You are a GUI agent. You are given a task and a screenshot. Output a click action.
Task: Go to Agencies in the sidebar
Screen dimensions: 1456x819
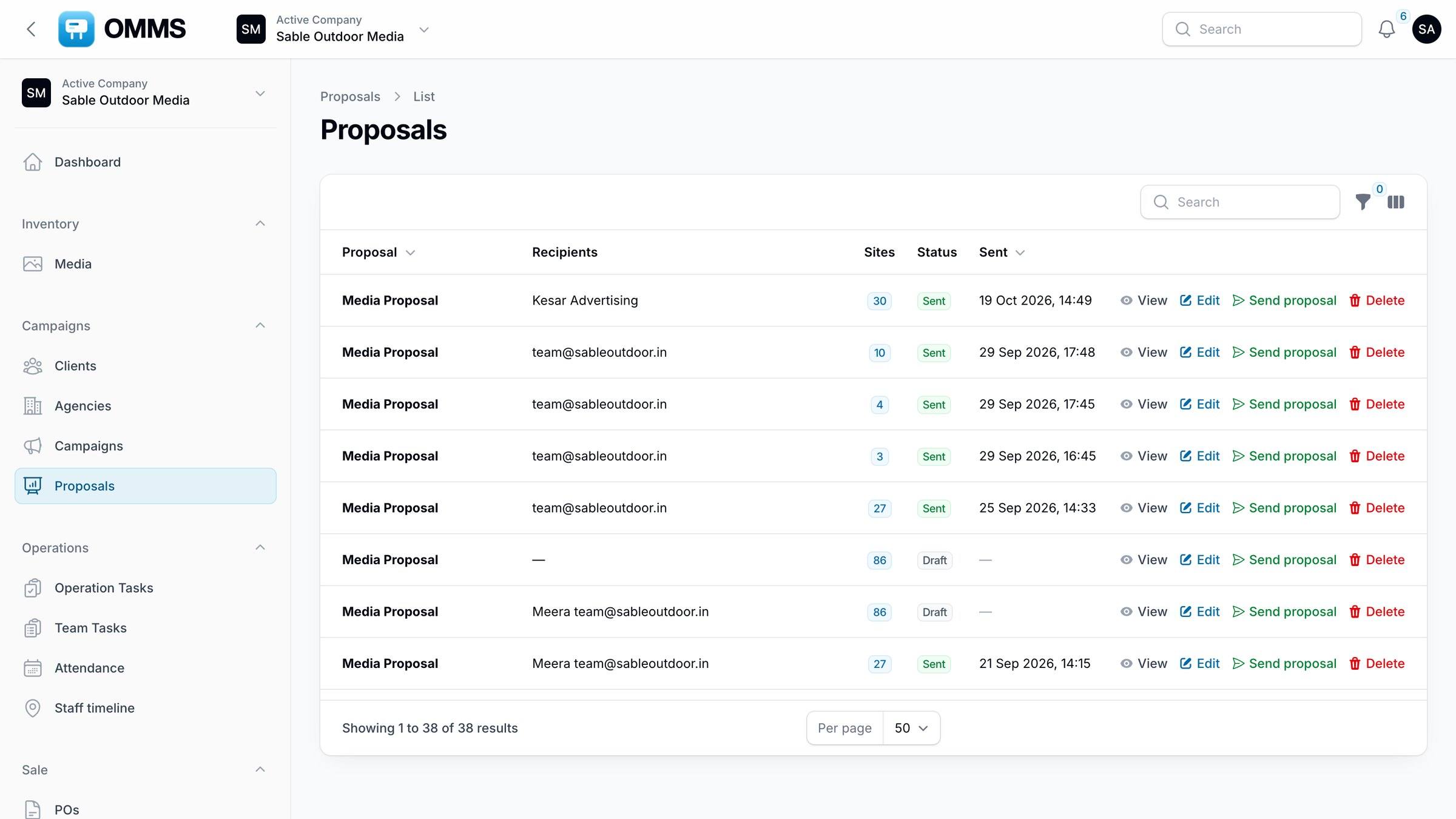[146, 406]
